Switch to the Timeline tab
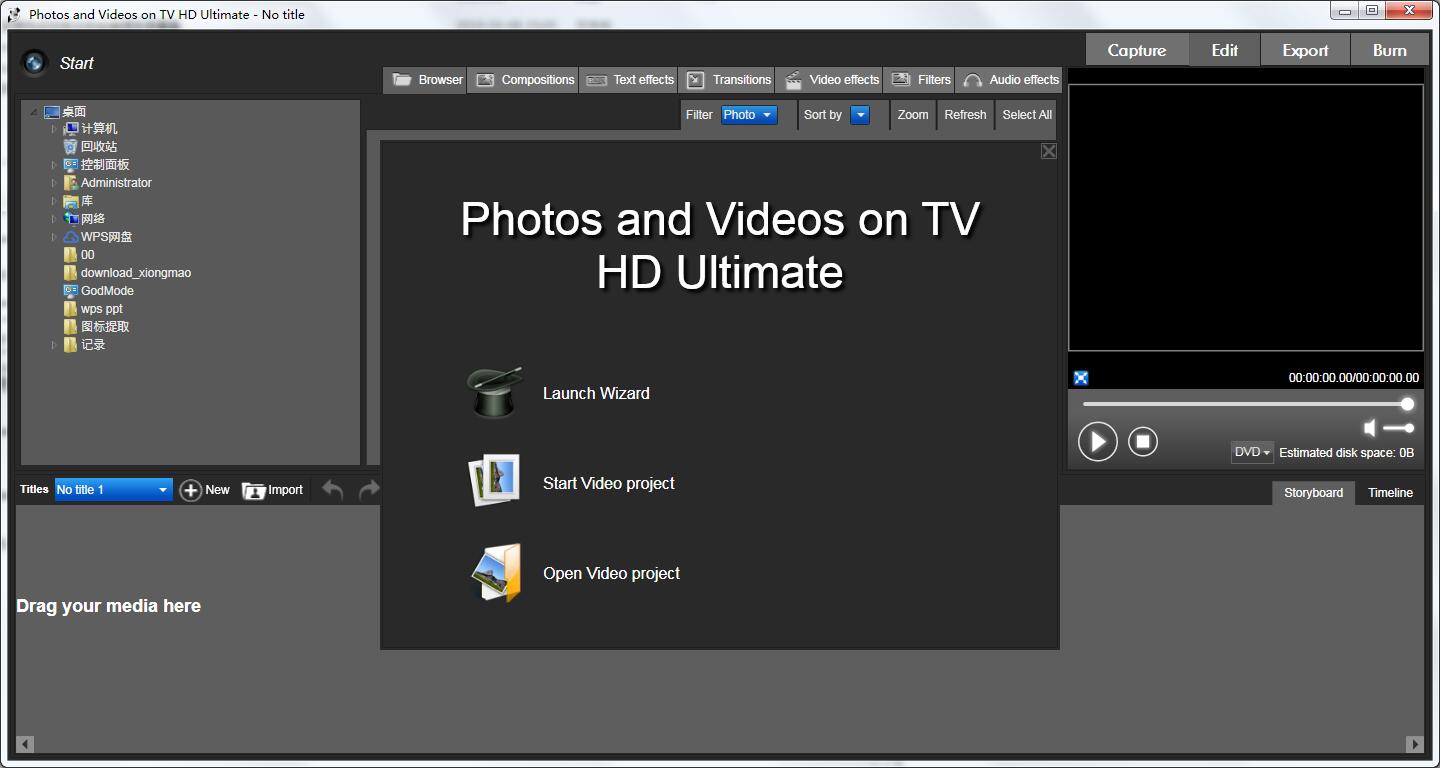 pos(1390,492)
